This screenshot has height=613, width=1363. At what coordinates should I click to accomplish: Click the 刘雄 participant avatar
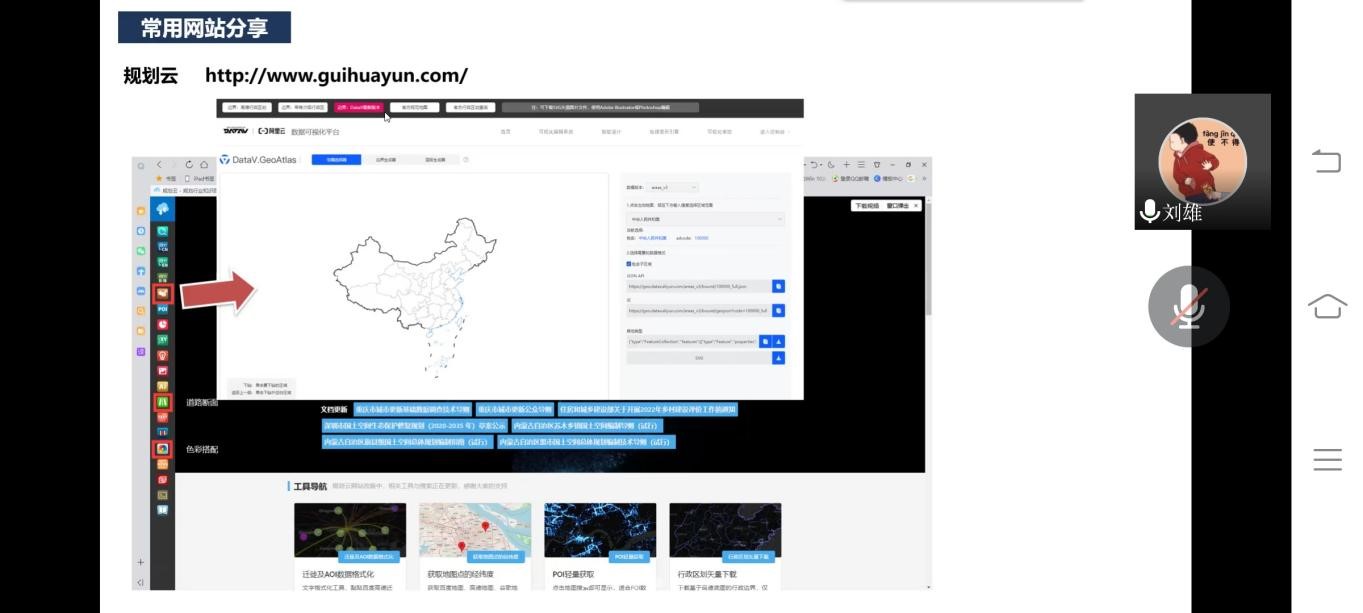pyautogui.click(x=1202, y=160)
